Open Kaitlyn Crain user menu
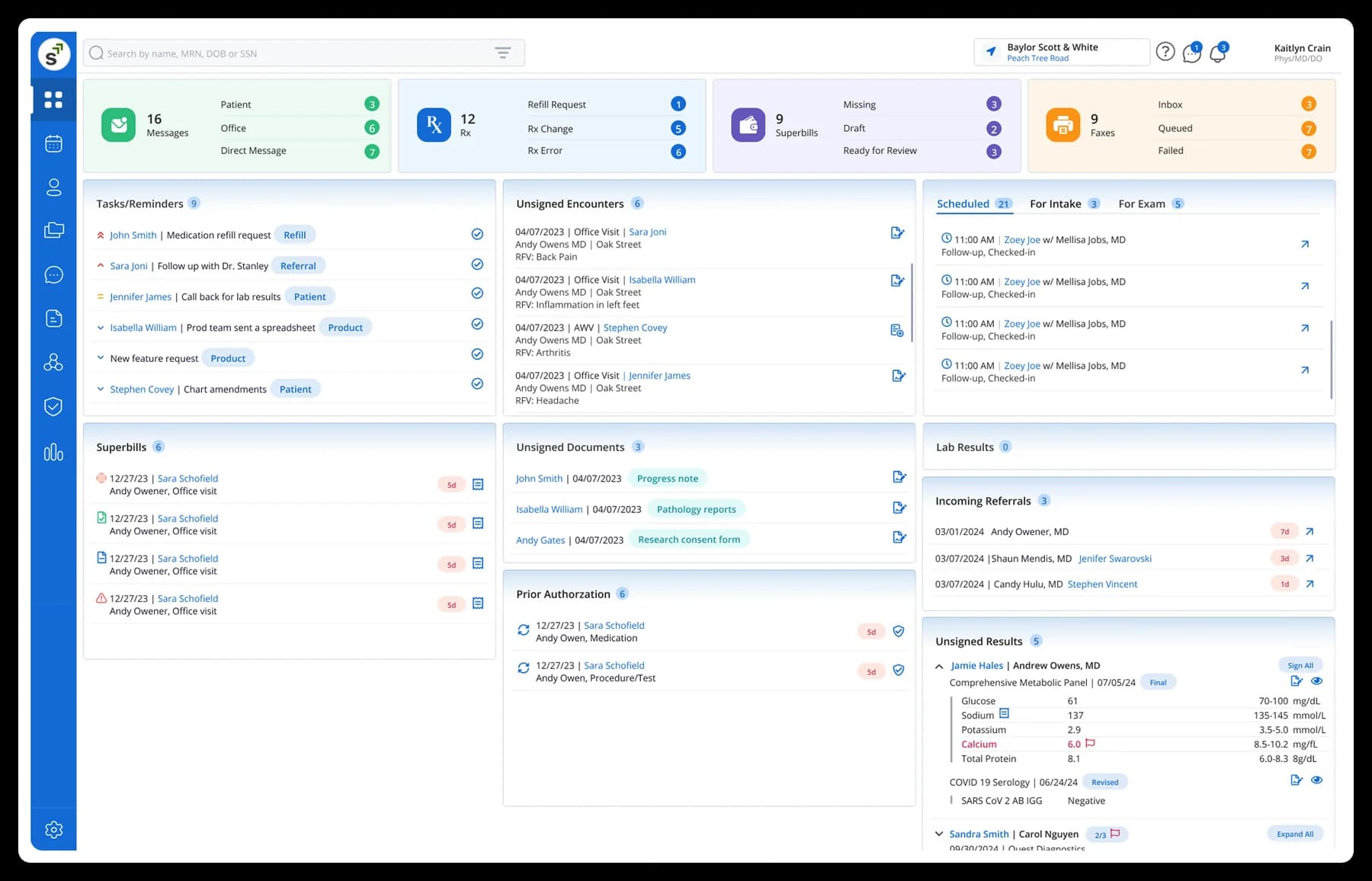The height and width of the screenshot is (881, 1372). (x=1302, y=52)
